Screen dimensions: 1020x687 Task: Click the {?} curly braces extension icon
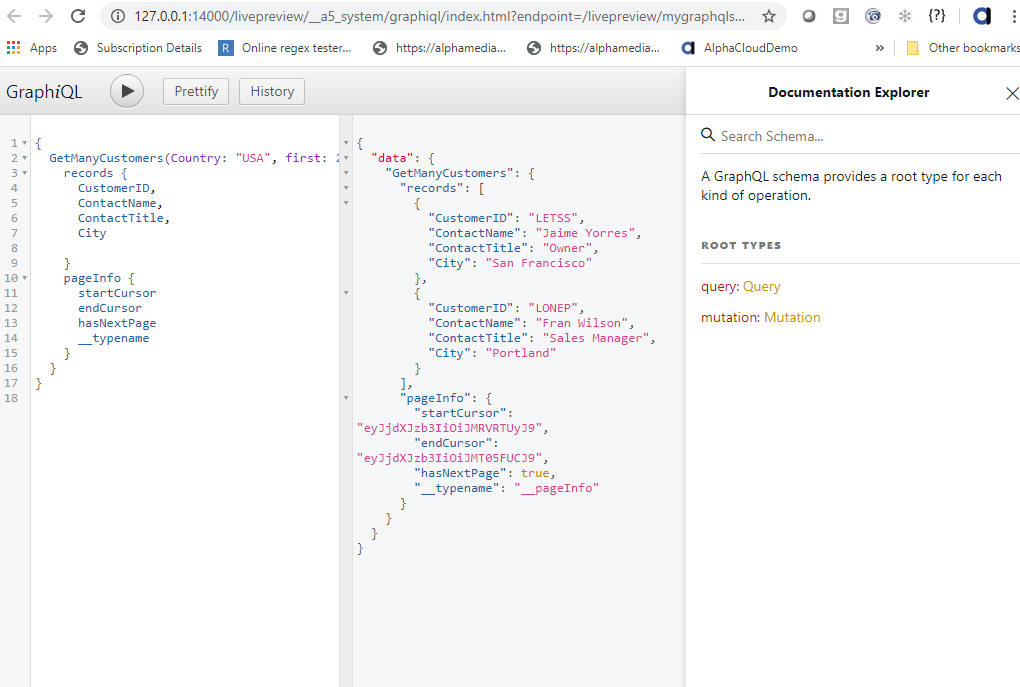[937, 16]
